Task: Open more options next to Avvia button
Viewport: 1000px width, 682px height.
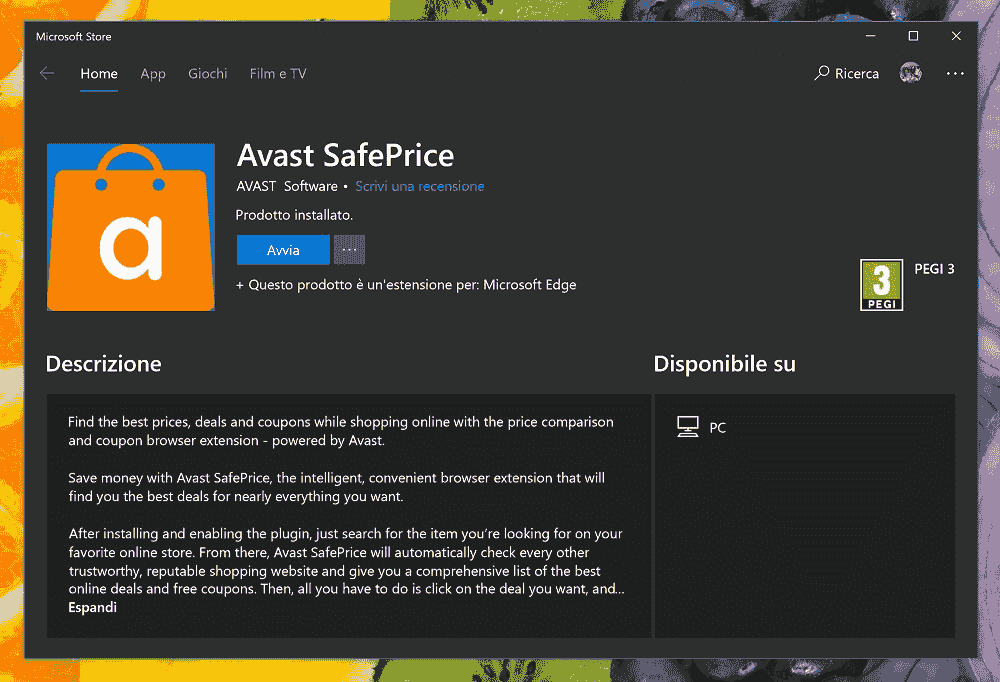Action: (348, 249)
